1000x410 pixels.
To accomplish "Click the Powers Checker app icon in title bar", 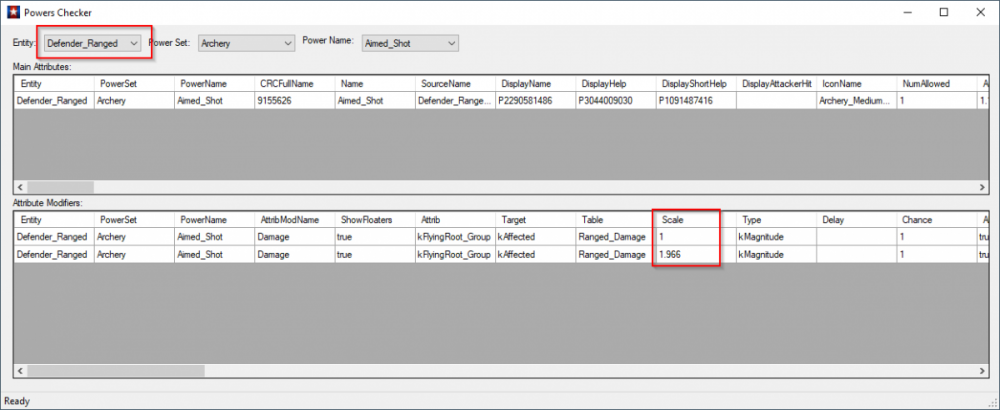I will point(12,12).
